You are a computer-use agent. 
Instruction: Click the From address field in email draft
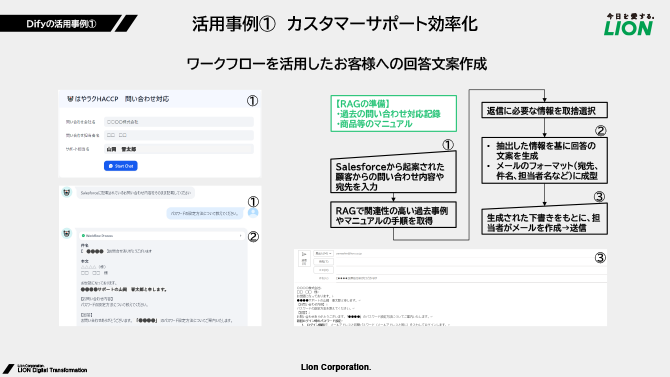click(471, 254)
